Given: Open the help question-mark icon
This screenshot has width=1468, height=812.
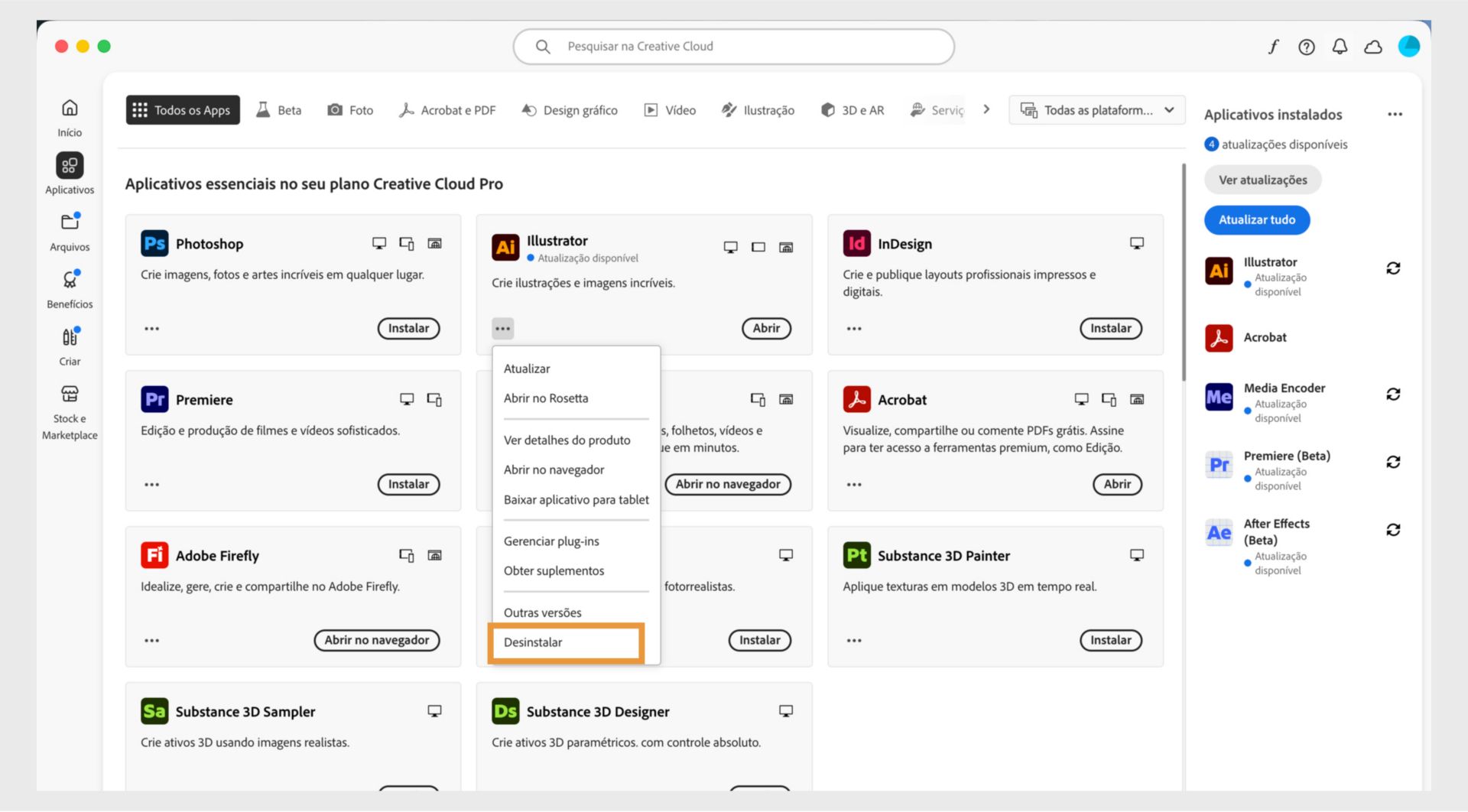Looking at the screenshot, I should (1307, 47).
